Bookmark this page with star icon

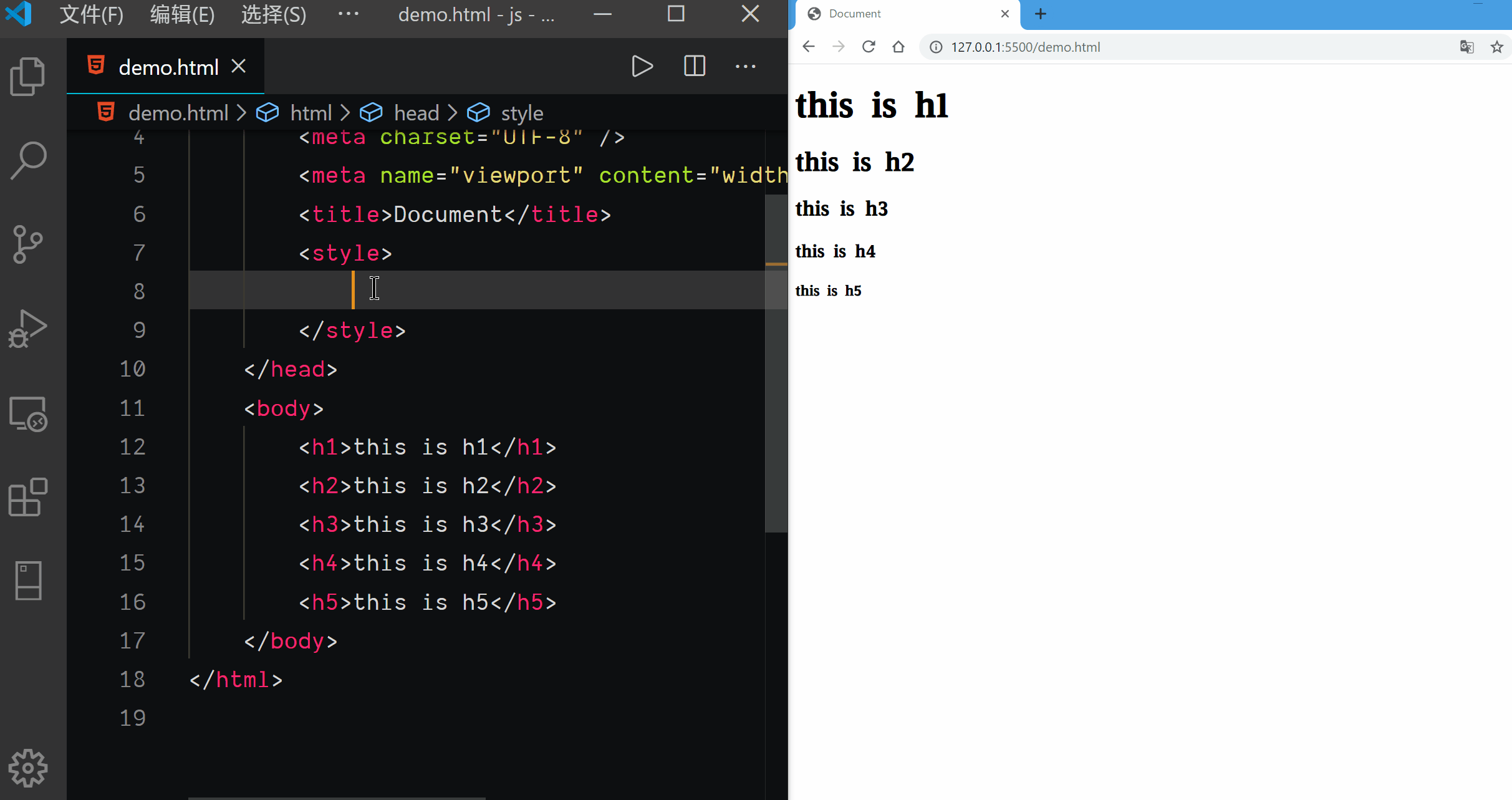click(1496, 47)
